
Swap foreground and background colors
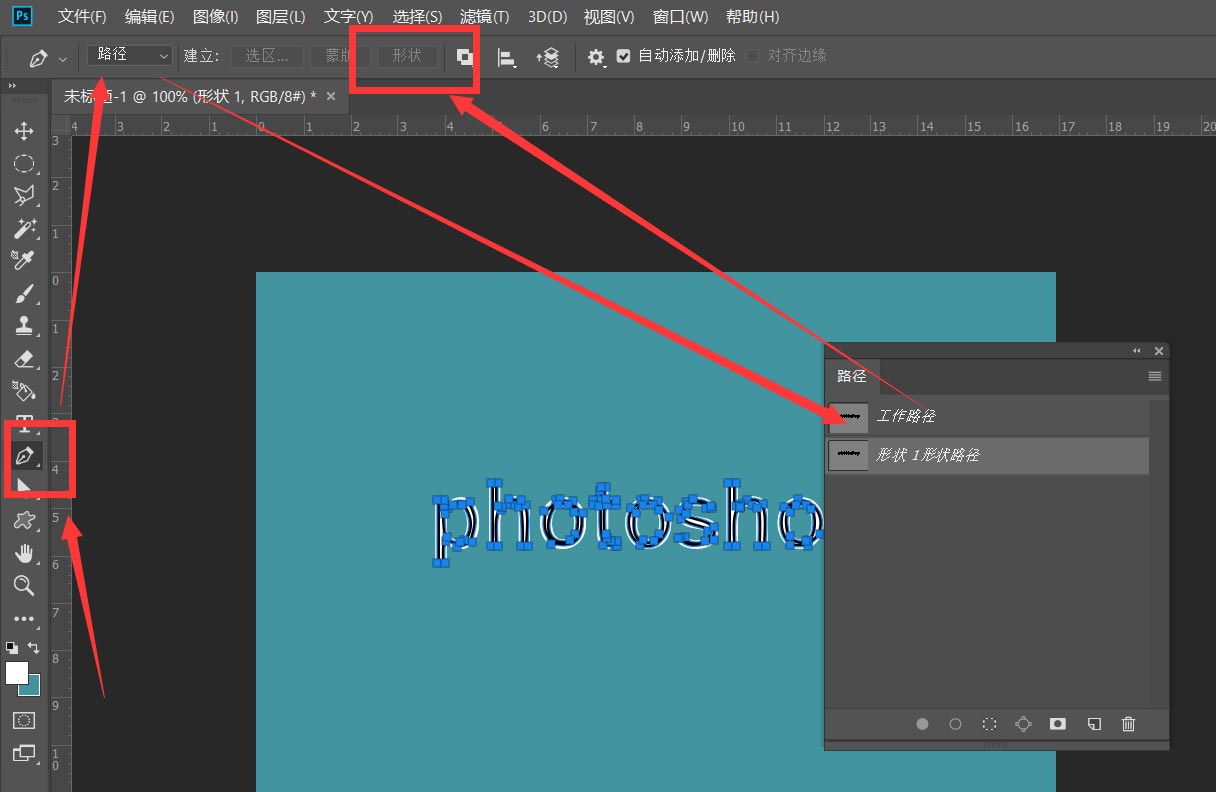coord(34,648)
